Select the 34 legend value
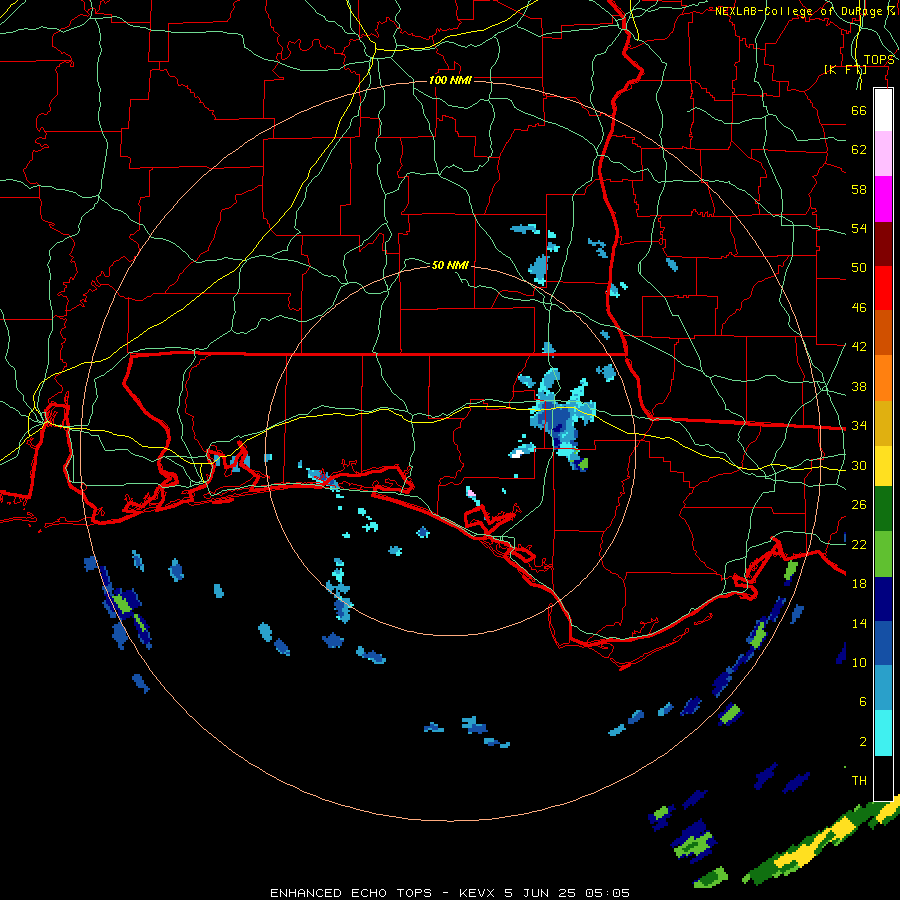Screen dimensions: 900x900 (x=859, y=426)
